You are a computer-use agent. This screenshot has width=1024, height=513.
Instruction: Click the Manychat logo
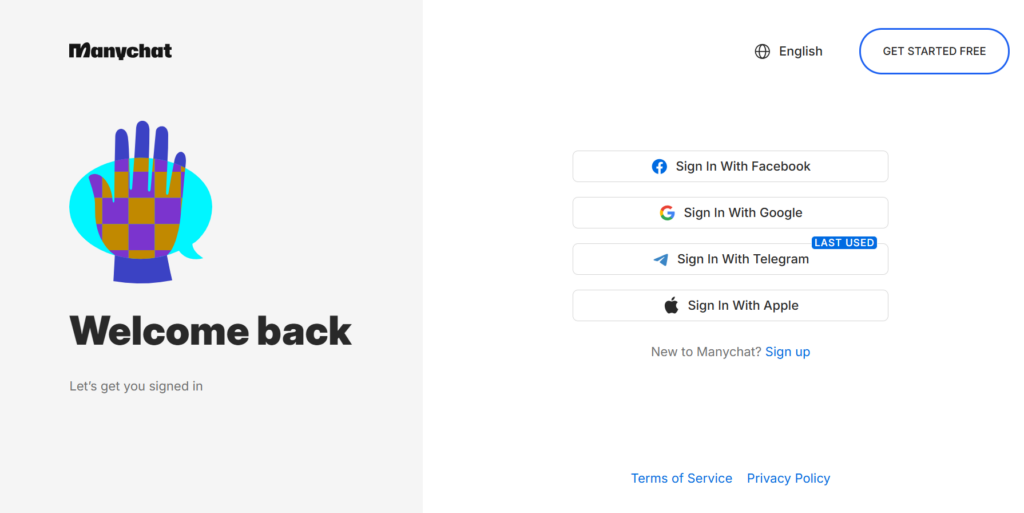coord(120,51)
